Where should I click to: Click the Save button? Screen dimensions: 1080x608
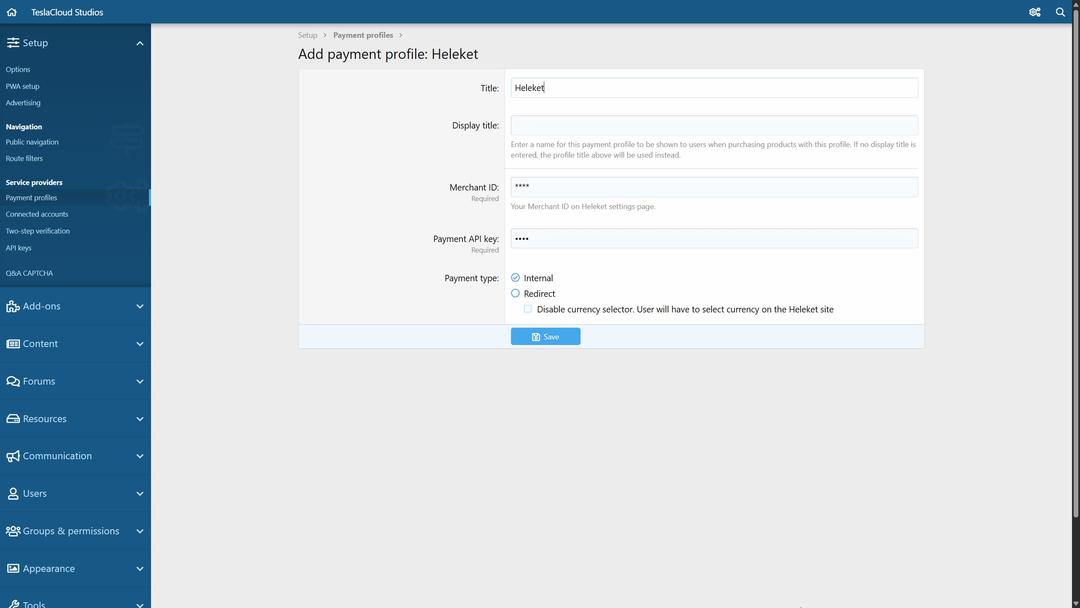[x=545, y=336]
